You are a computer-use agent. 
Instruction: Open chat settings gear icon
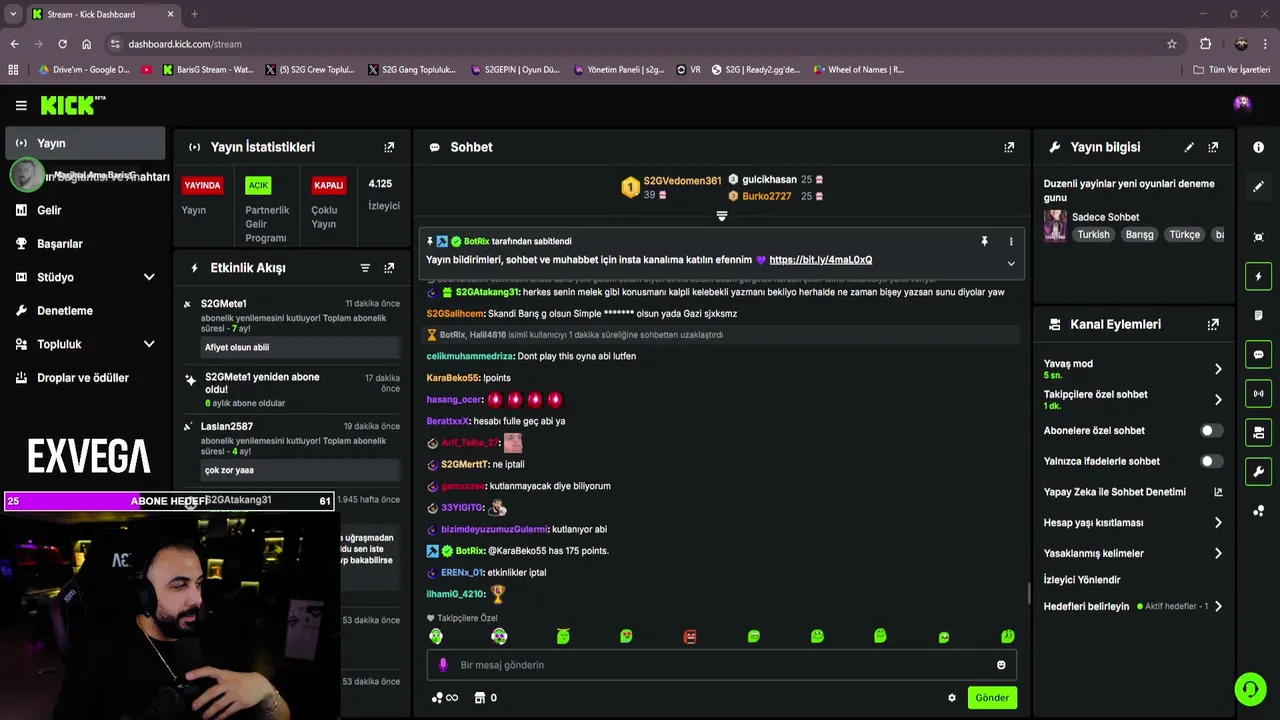pos(952,698)
